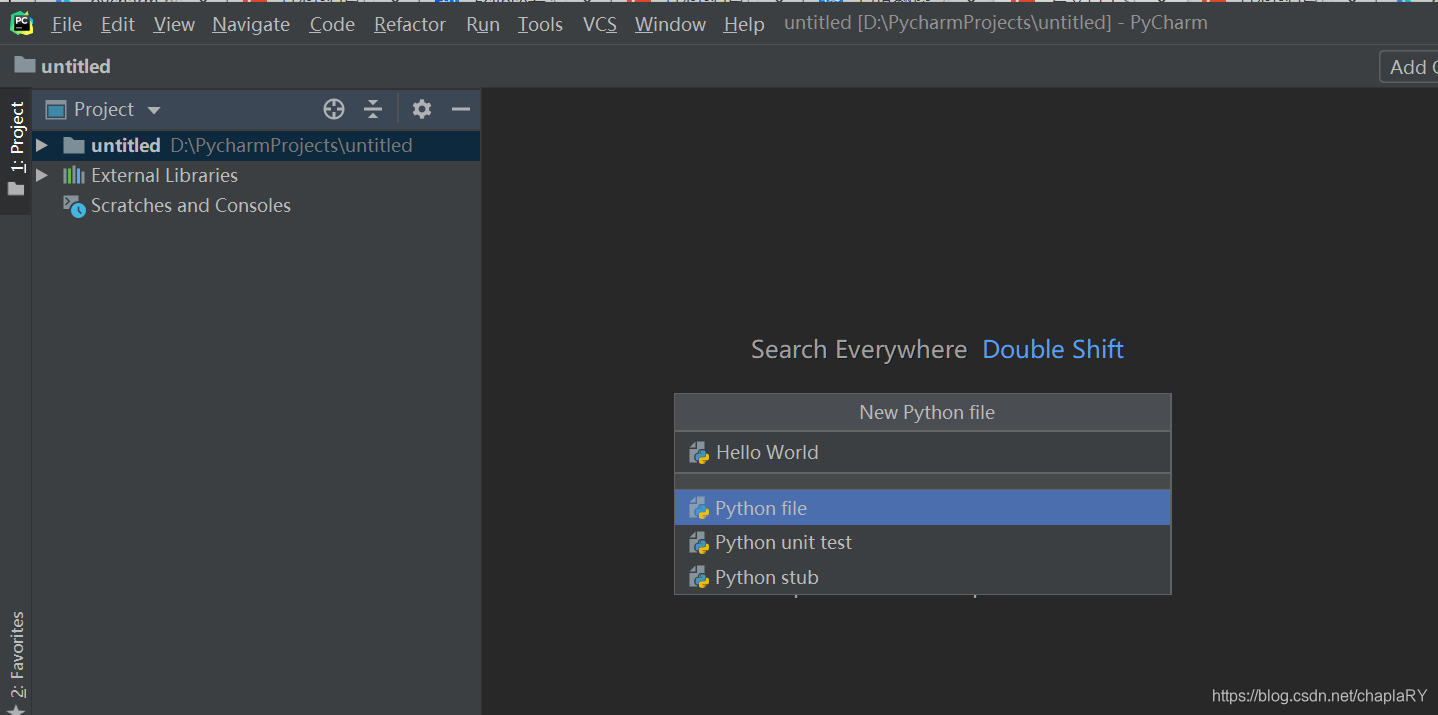Open the Run menu
Screen dimensions: 1438x715
click(x=483, y=24)
